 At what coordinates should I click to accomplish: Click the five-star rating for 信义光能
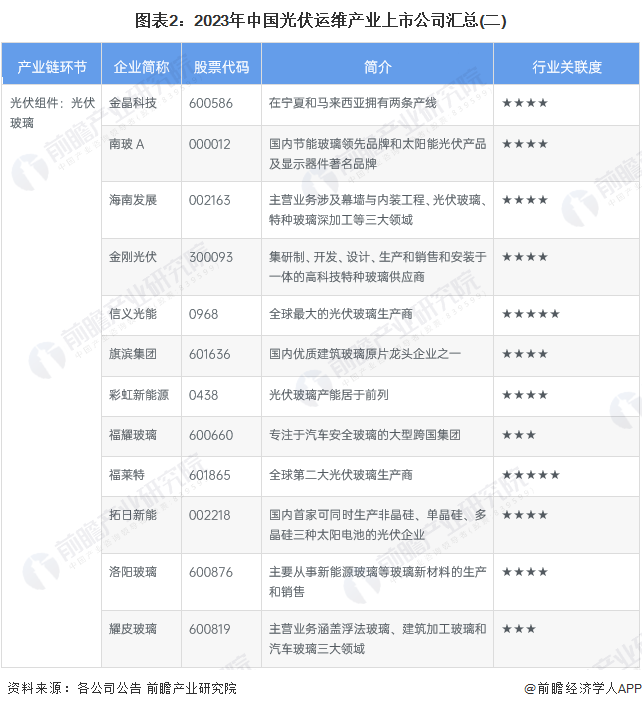(x=531, y=313)
